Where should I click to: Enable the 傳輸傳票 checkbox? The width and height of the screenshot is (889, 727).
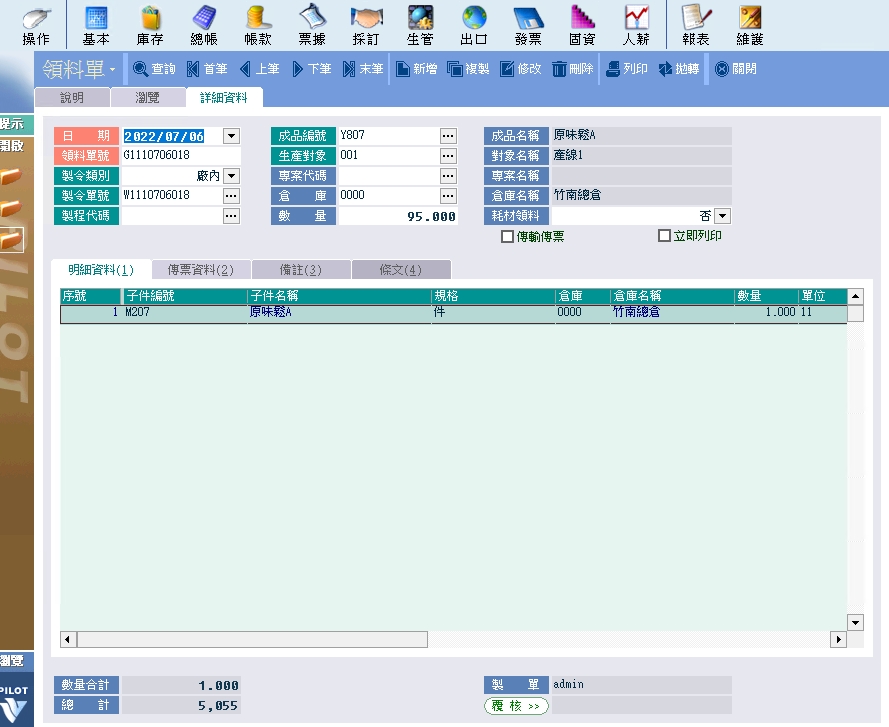tap(508, 237)
